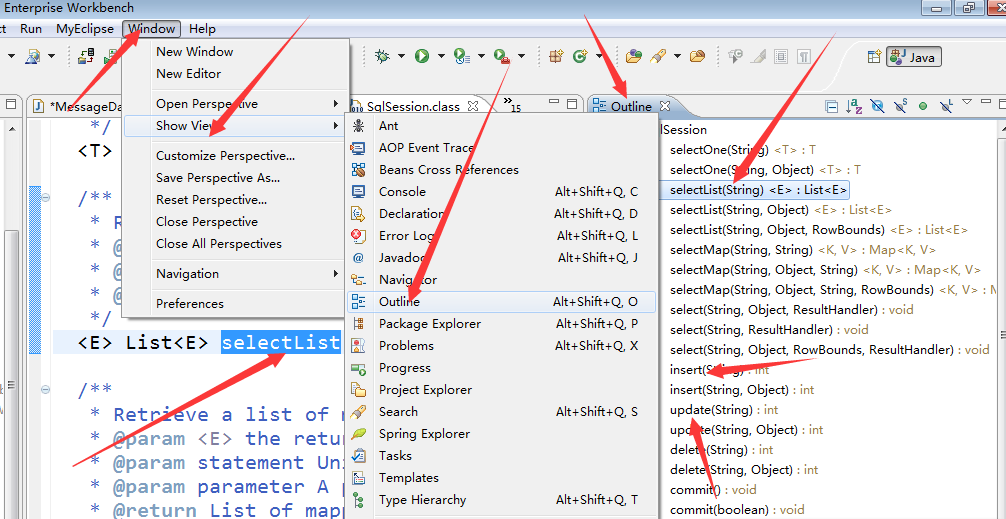The height and width of the screenshot is (519, 1006).
Task: Click the Show Whitespace Characters pilcrow icon
Action: 803,57
